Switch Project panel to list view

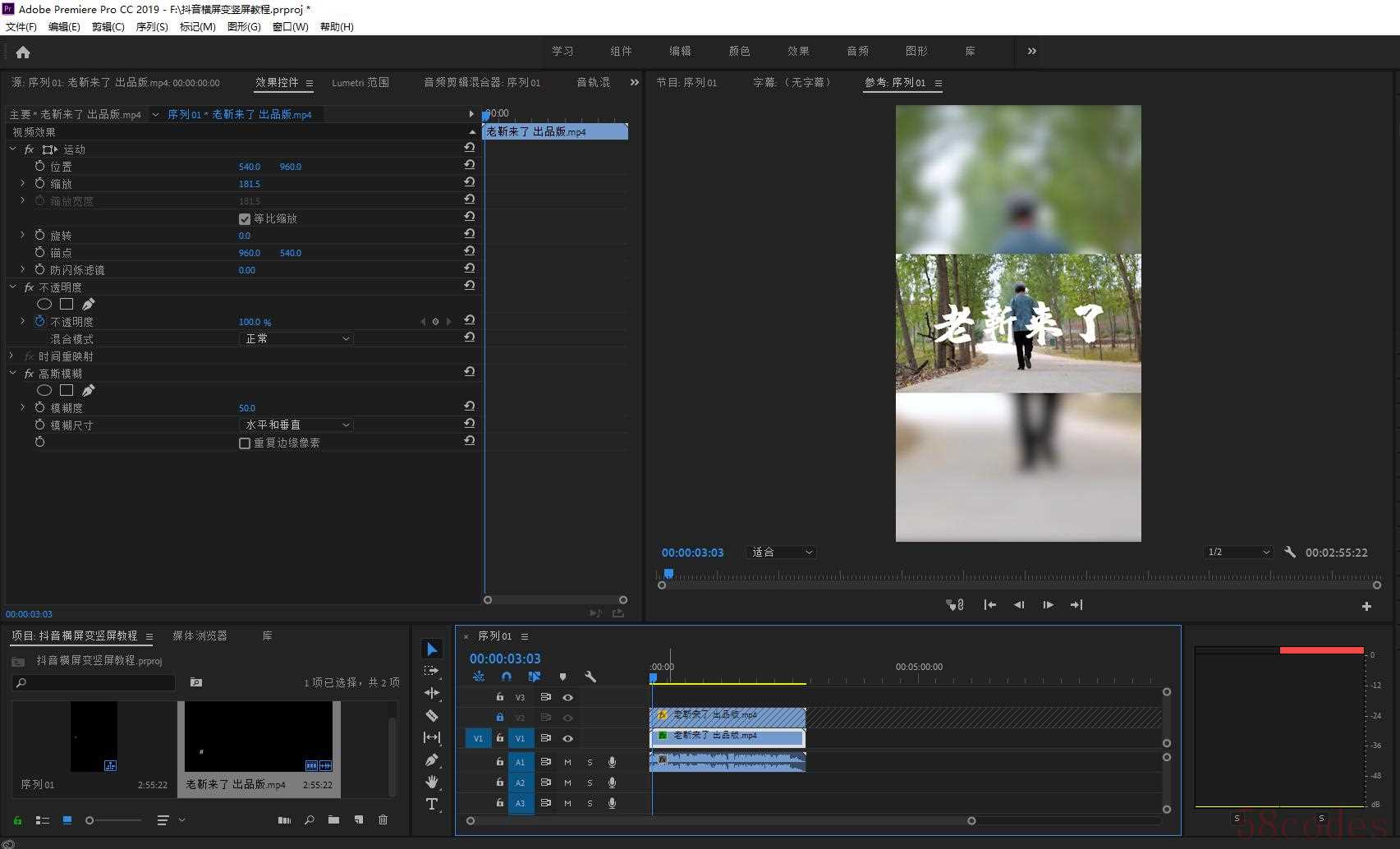[43, 819]
